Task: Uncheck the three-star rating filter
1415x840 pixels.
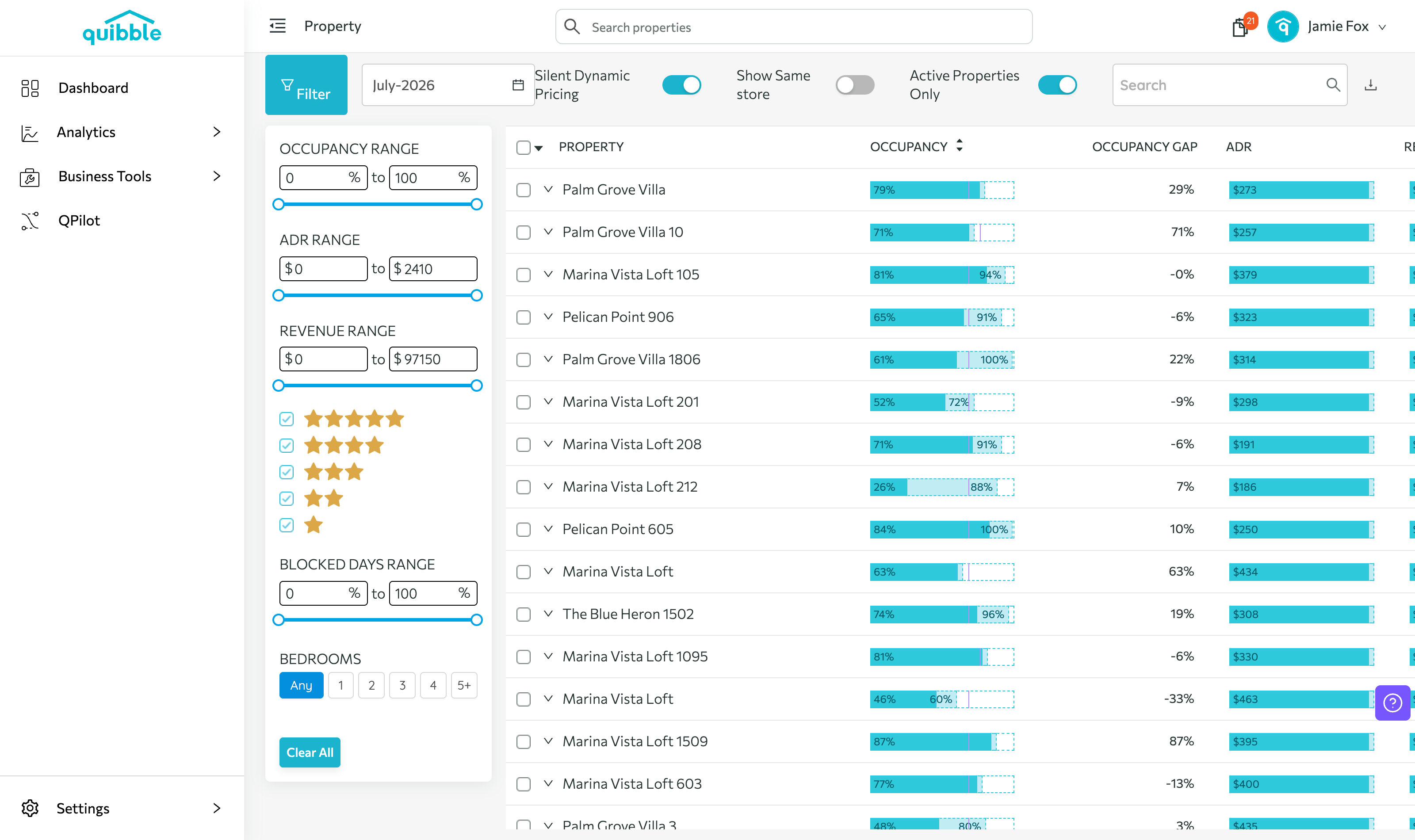Action: tap(287, 472)
